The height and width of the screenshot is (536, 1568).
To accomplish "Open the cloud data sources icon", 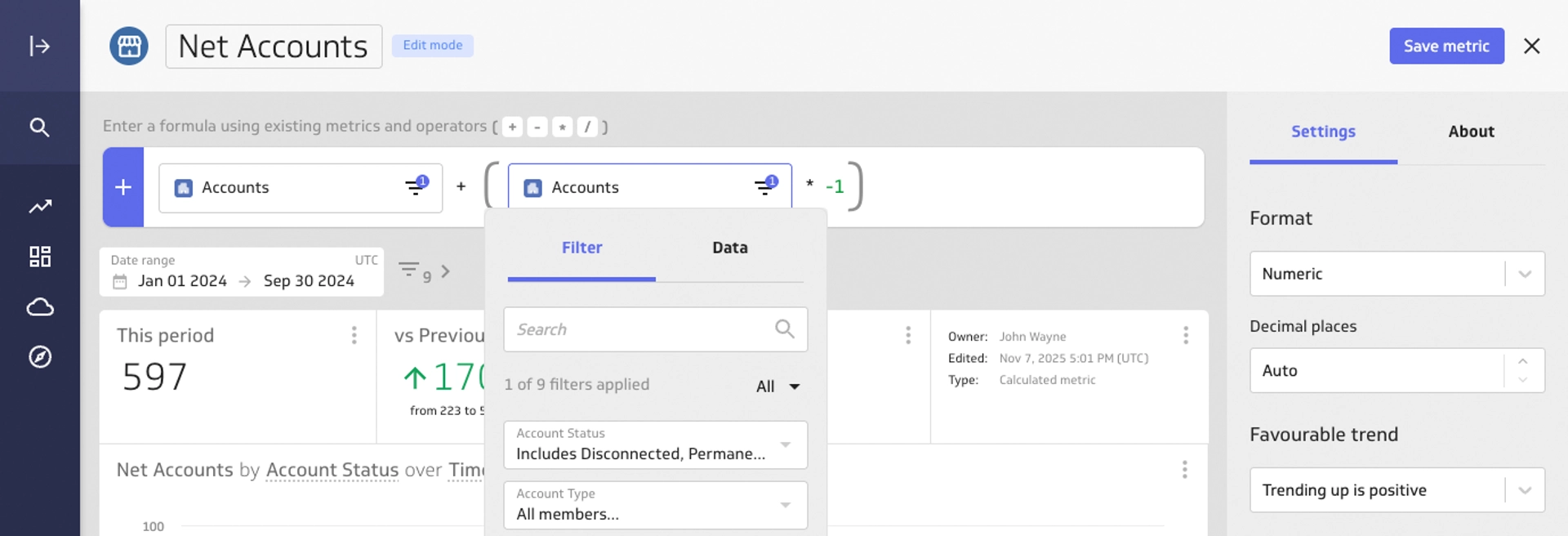I will tap(39, 307).
